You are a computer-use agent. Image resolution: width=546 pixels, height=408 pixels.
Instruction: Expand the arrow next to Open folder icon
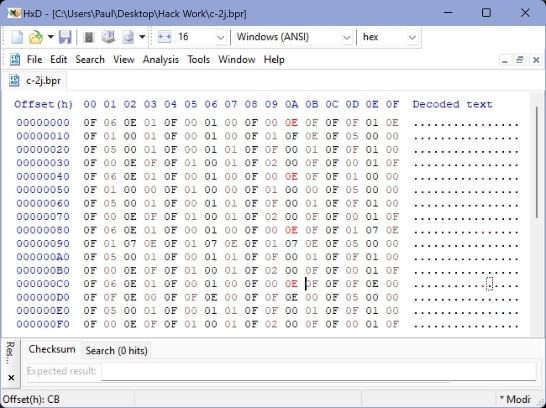50,37
